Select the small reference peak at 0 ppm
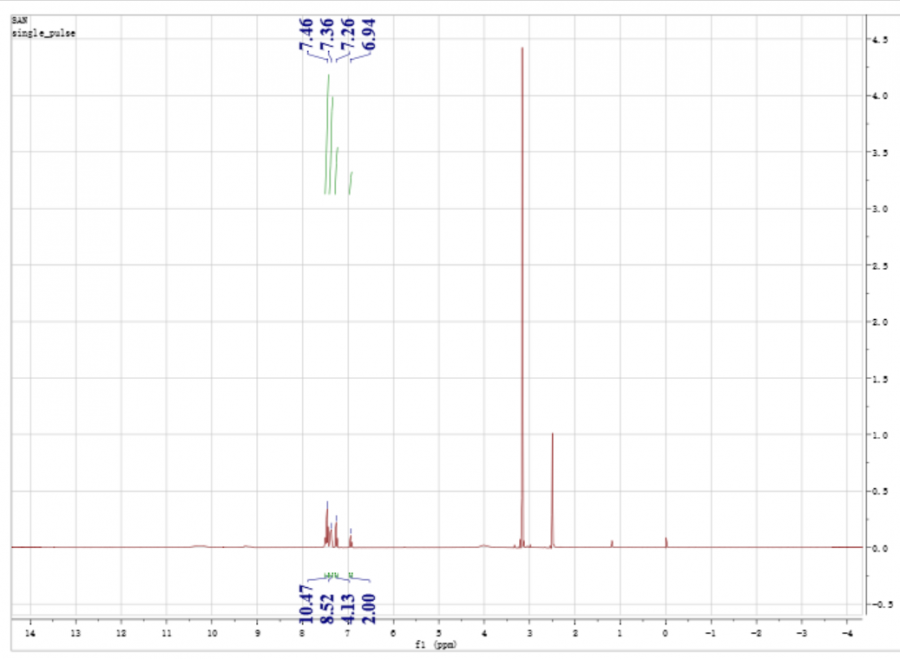900x659 pixels. pyautogui.click(x=666, y=542)
